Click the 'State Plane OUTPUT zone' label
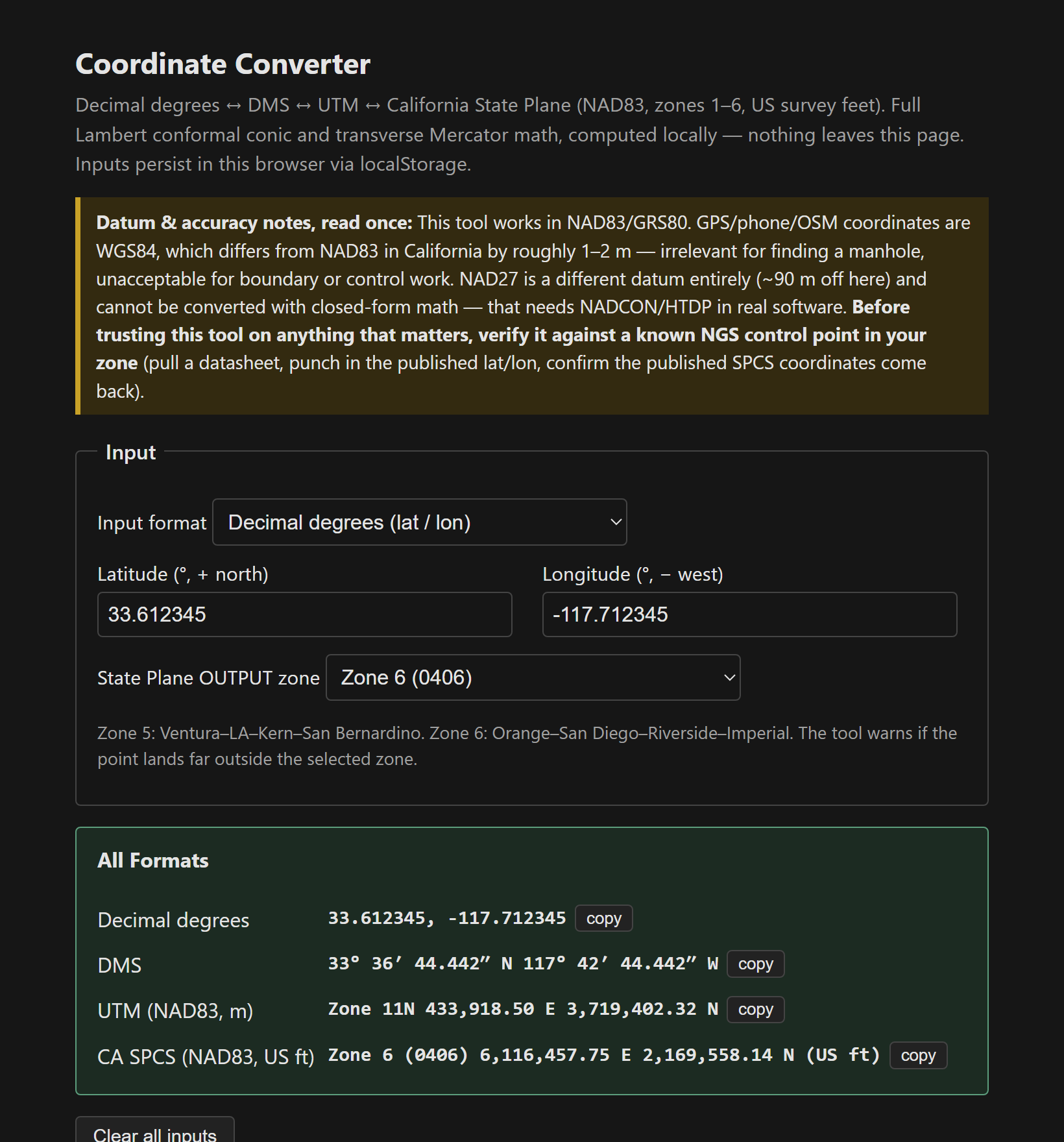This screenshot has height=1142, width=1064. click(x=208, y=678)
